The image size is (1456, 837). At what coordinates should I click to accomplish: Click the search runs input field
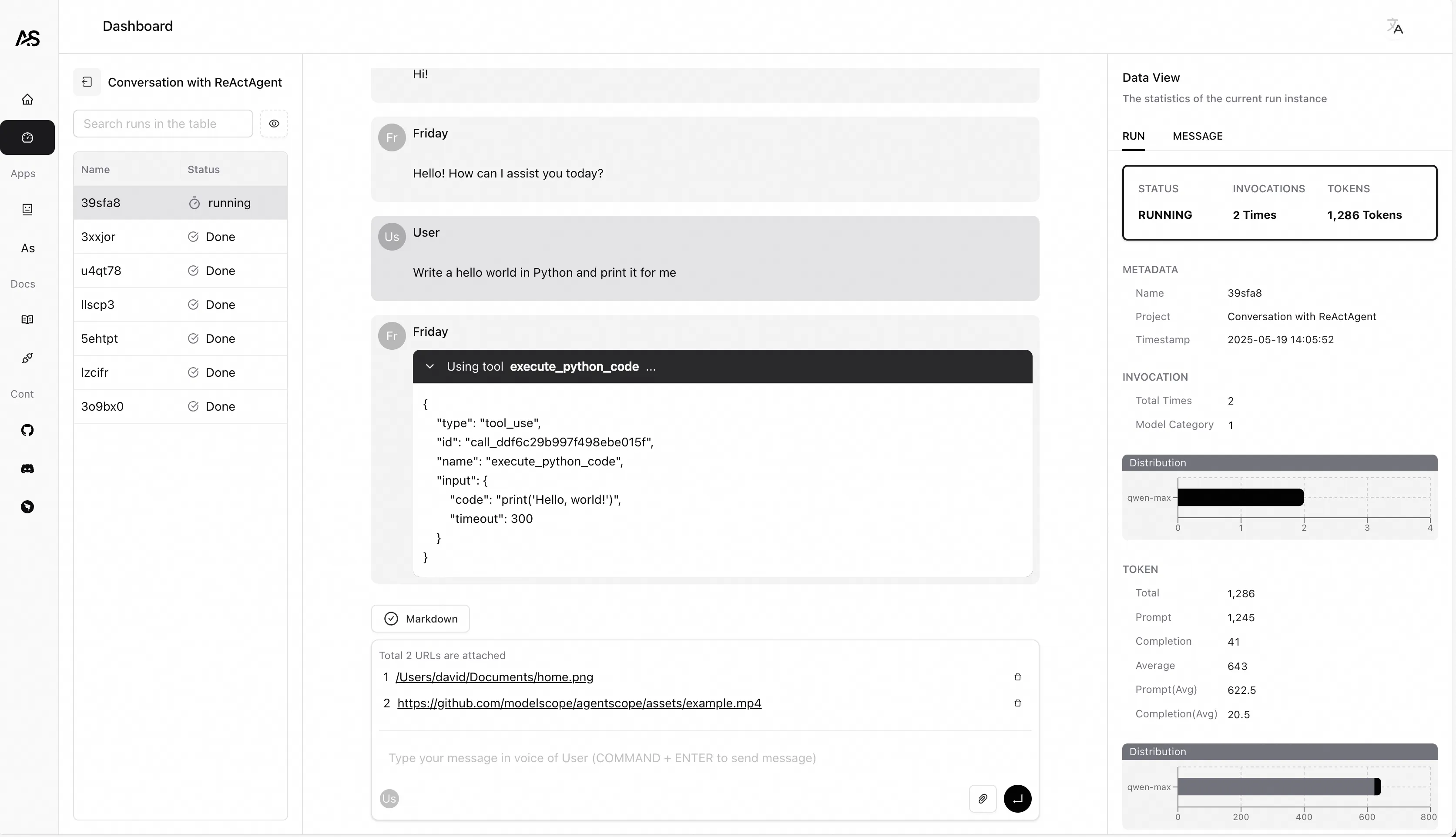pos(163,124)
